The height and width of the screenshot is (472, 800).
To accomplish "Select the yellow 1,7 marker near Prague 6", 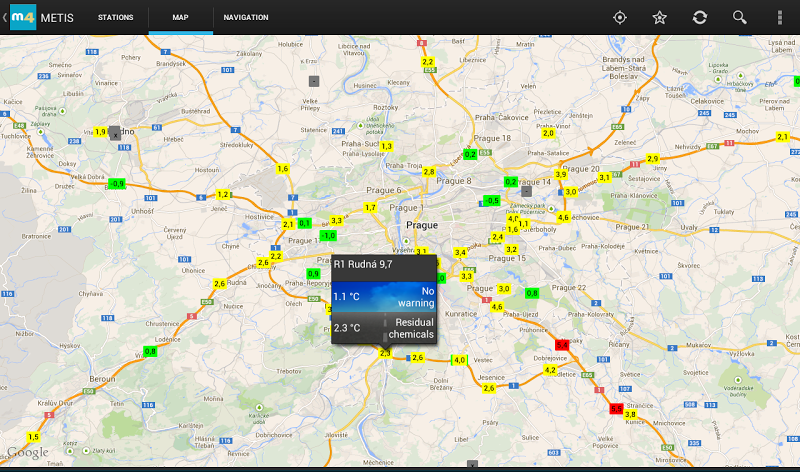I will [370, 208].
